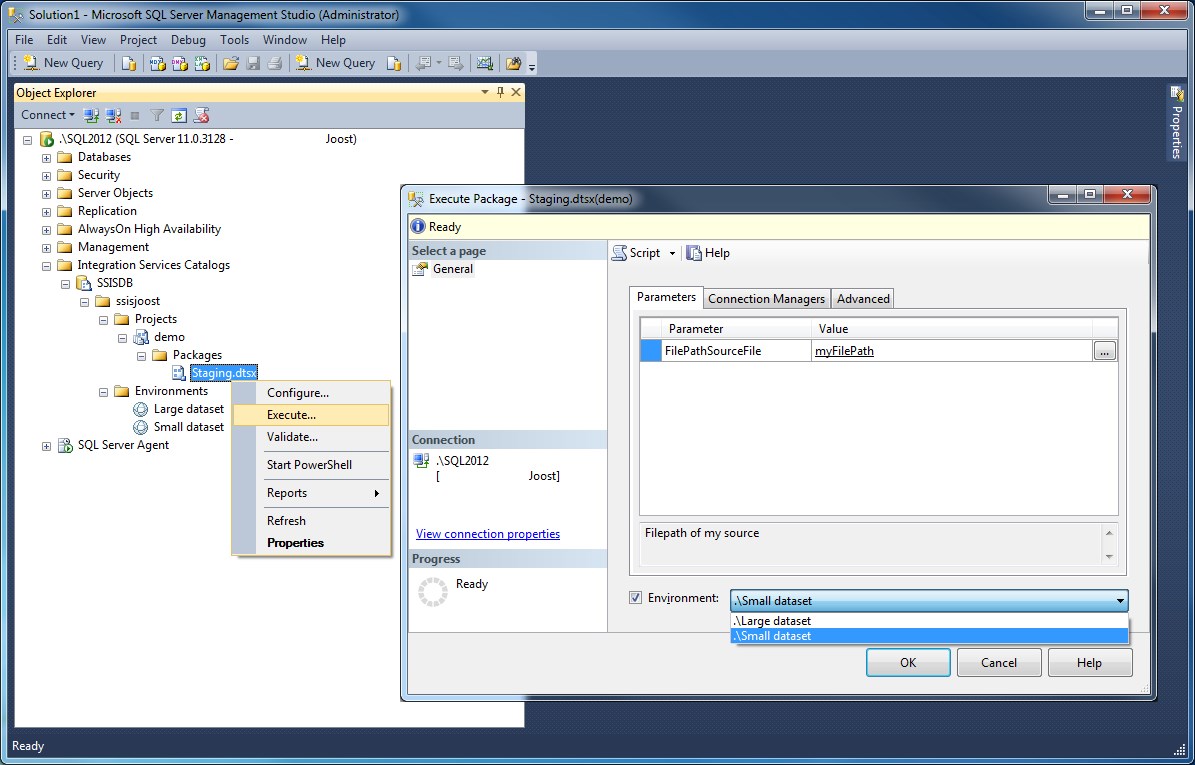Open the New Query tool
The width and height of the screenshot is (1195, 765).
click(x=62, y=62)
